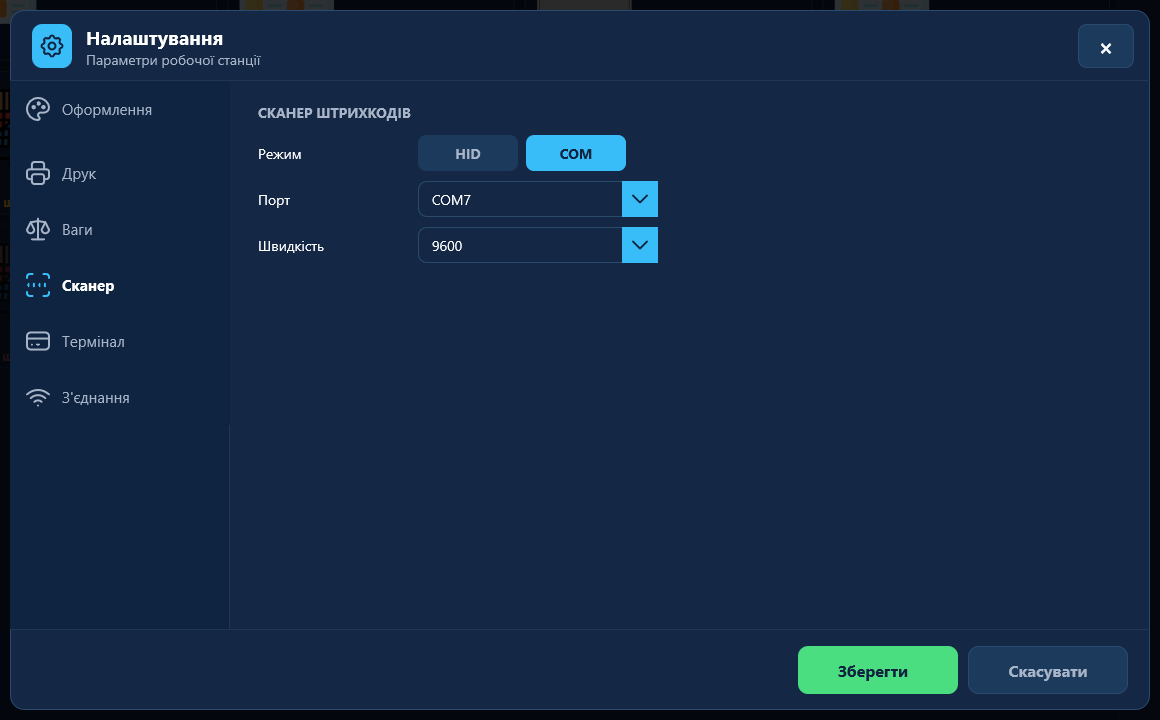Cancel changes with Скасувати button
The height and width of the screenshot is (720, 1160).
(x=1048, y=670)
